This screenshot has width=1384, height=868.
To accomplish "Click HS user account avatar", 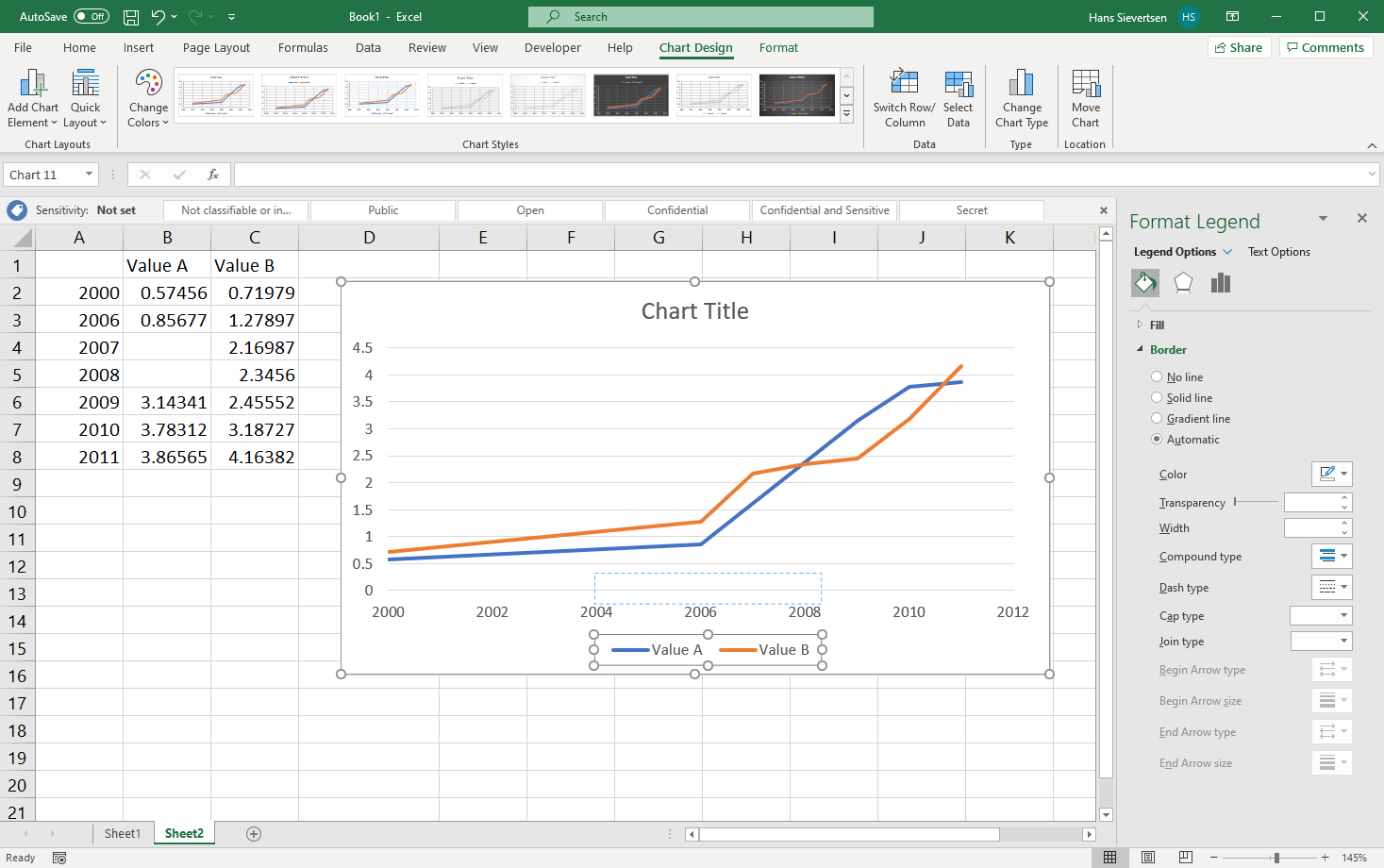I will (x=1189, y=17).
